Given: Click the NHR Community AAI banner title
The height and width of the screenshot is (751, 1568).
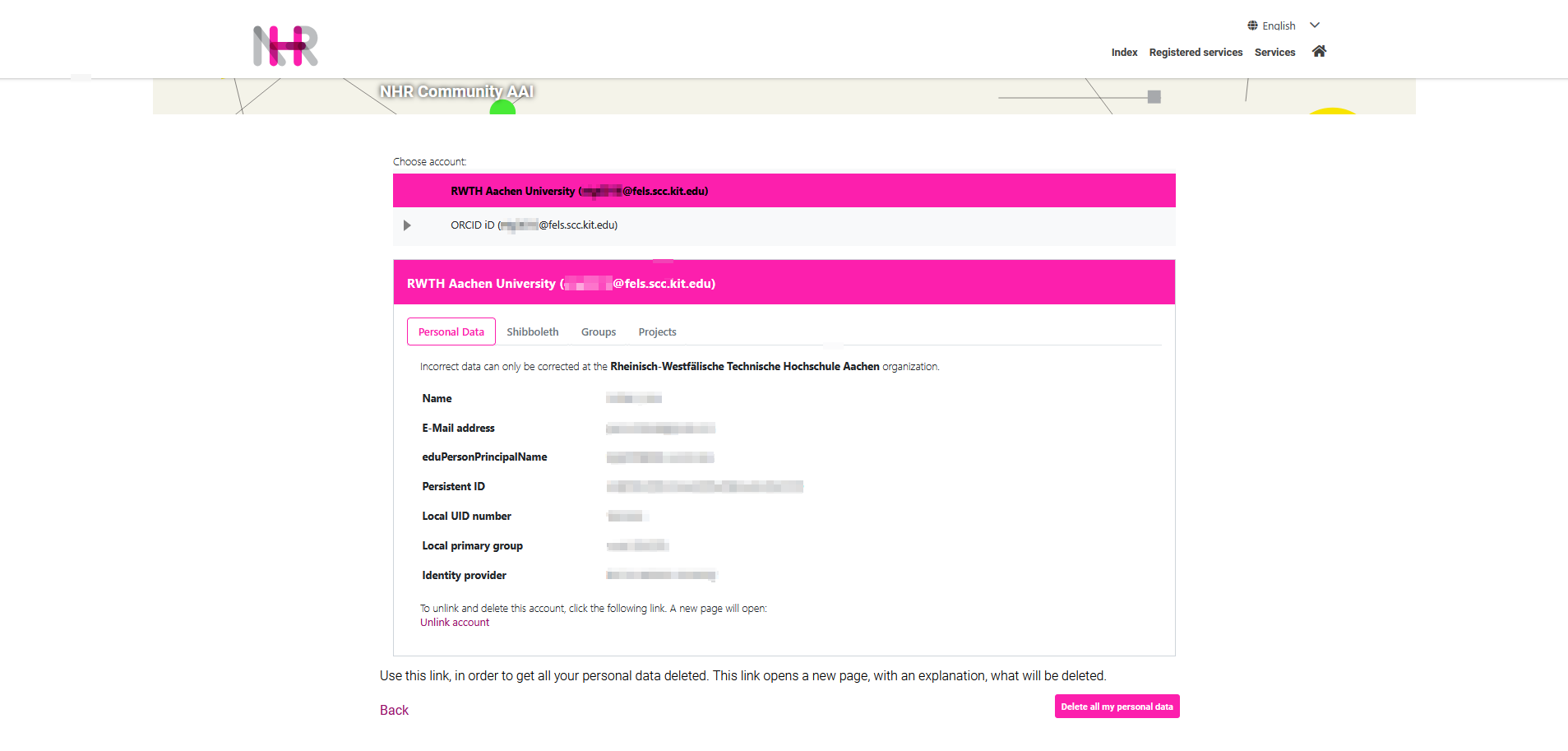Looking at the screenshot, I should 456,91.
